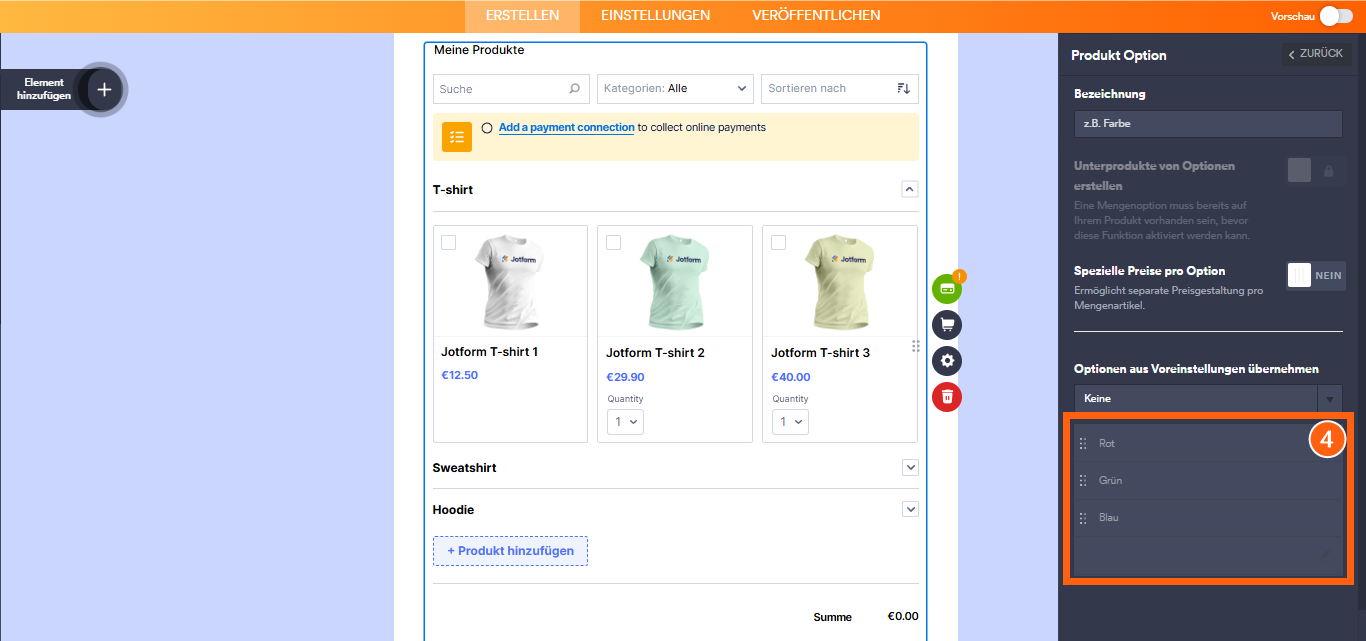The height and width of the screenshot is (641, 1366).
Task: Switch to the EINSTELLUNGEN tab
Action: [654, 15]
